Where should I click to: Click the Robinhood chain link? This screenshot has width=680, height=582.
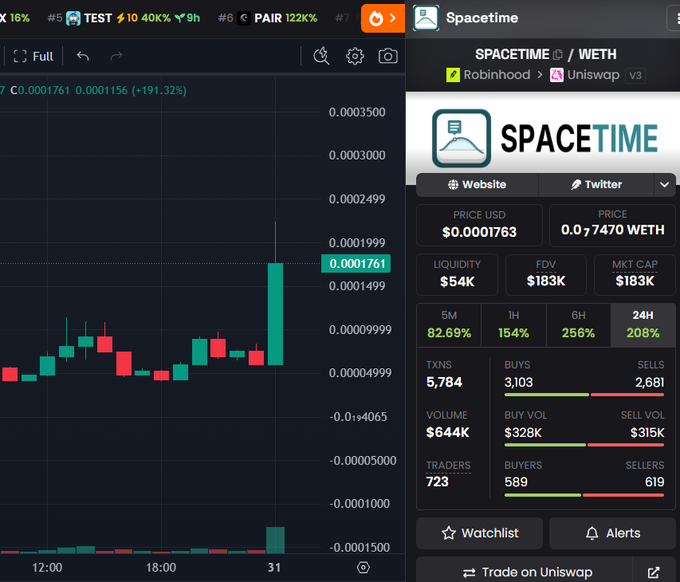488,75
